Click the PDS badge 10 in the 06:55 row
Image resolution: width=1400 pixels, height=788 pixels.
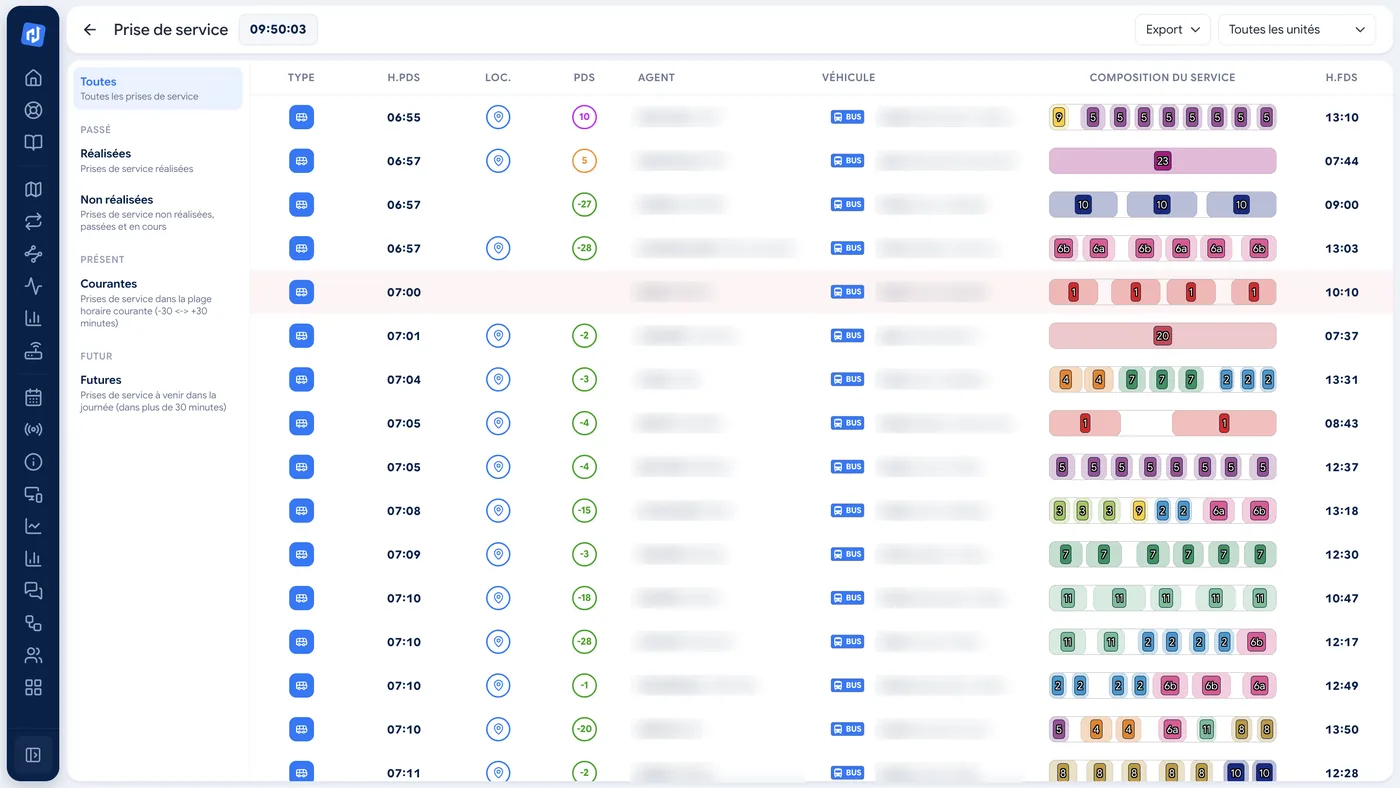click(x=585, y=117)
